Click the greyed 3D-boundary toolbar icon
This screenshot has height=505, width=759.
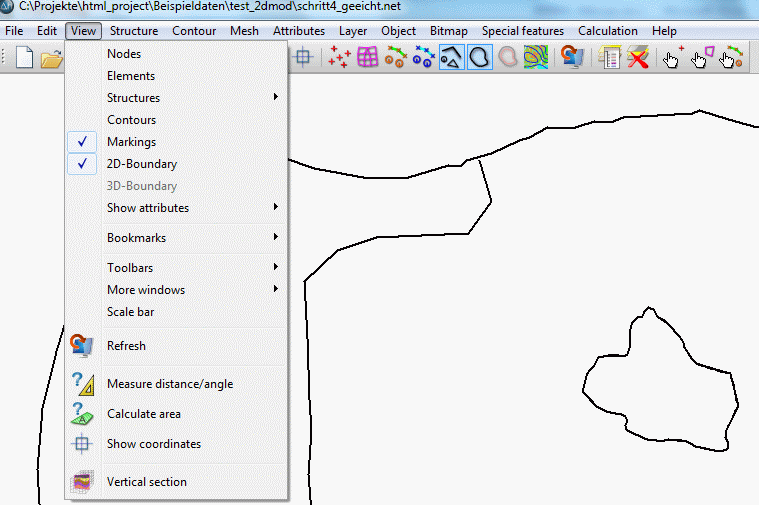point(508,57)
